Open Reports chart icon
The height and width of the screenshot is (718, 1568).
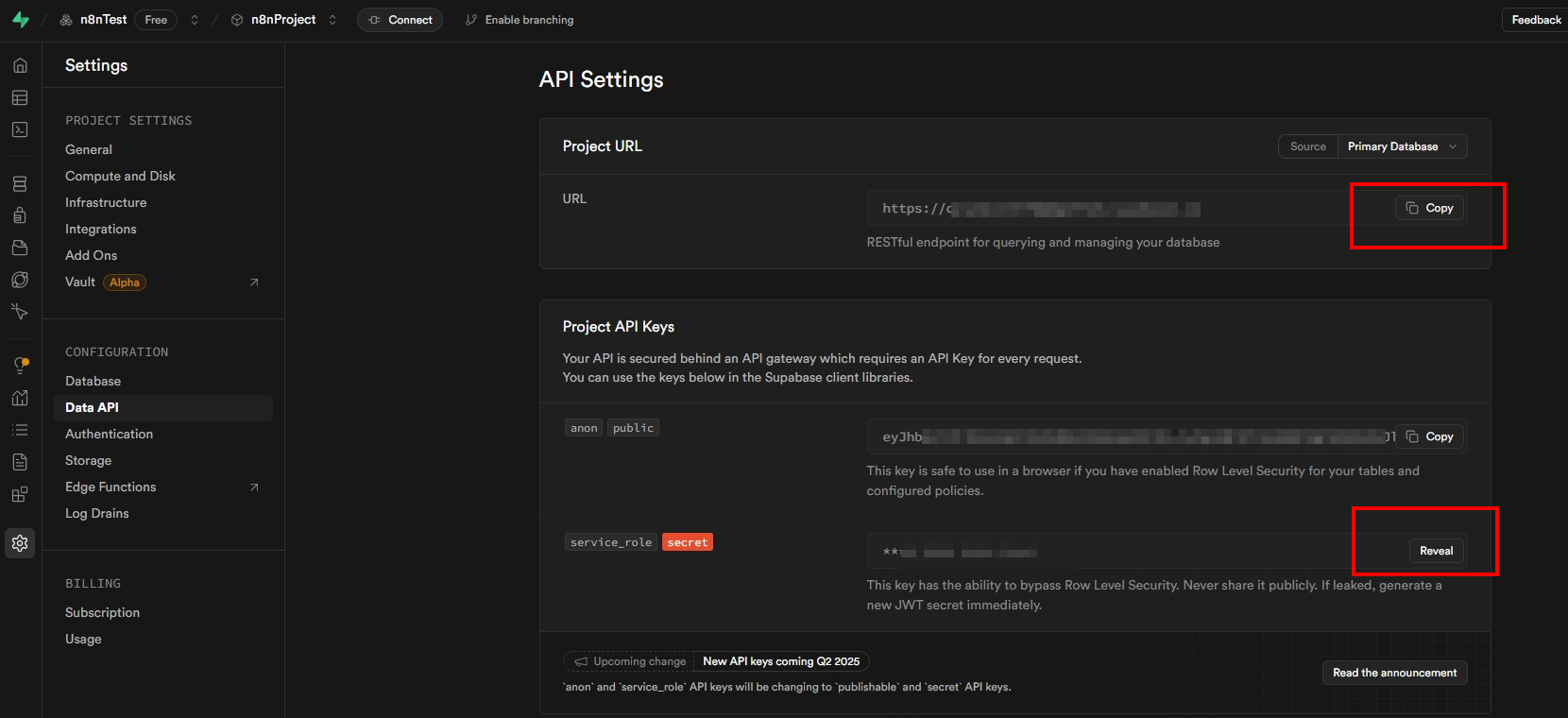(x=20, y=398)
